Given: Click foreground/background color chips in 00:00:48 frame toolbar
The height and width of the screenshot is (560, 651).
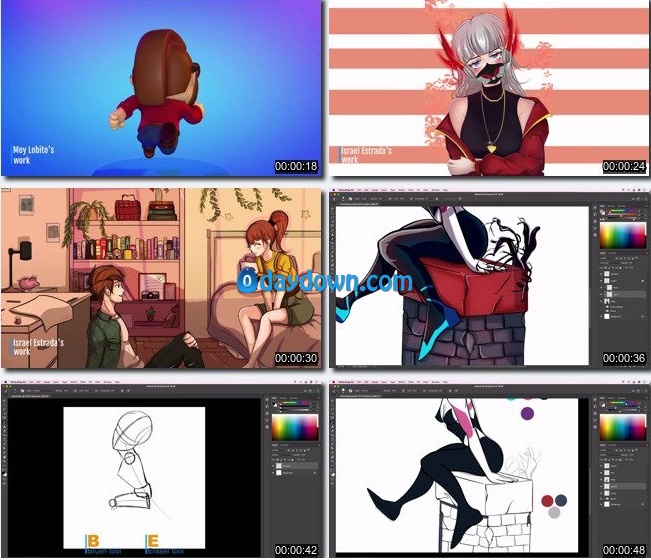Looking at the screenshot, I should tap(333, 474).
